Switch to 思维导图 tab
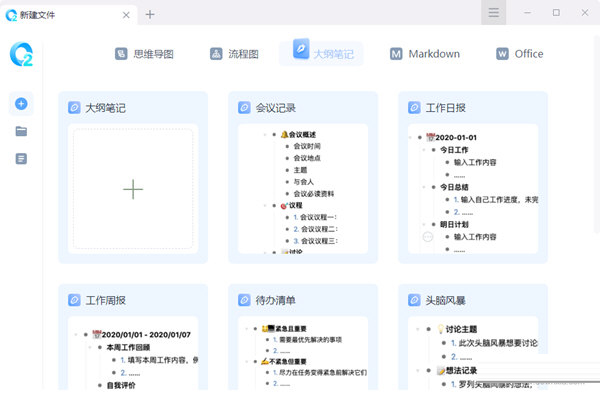Image resolution: width=600 pixels, height=400 pixels. pos(144,54)
